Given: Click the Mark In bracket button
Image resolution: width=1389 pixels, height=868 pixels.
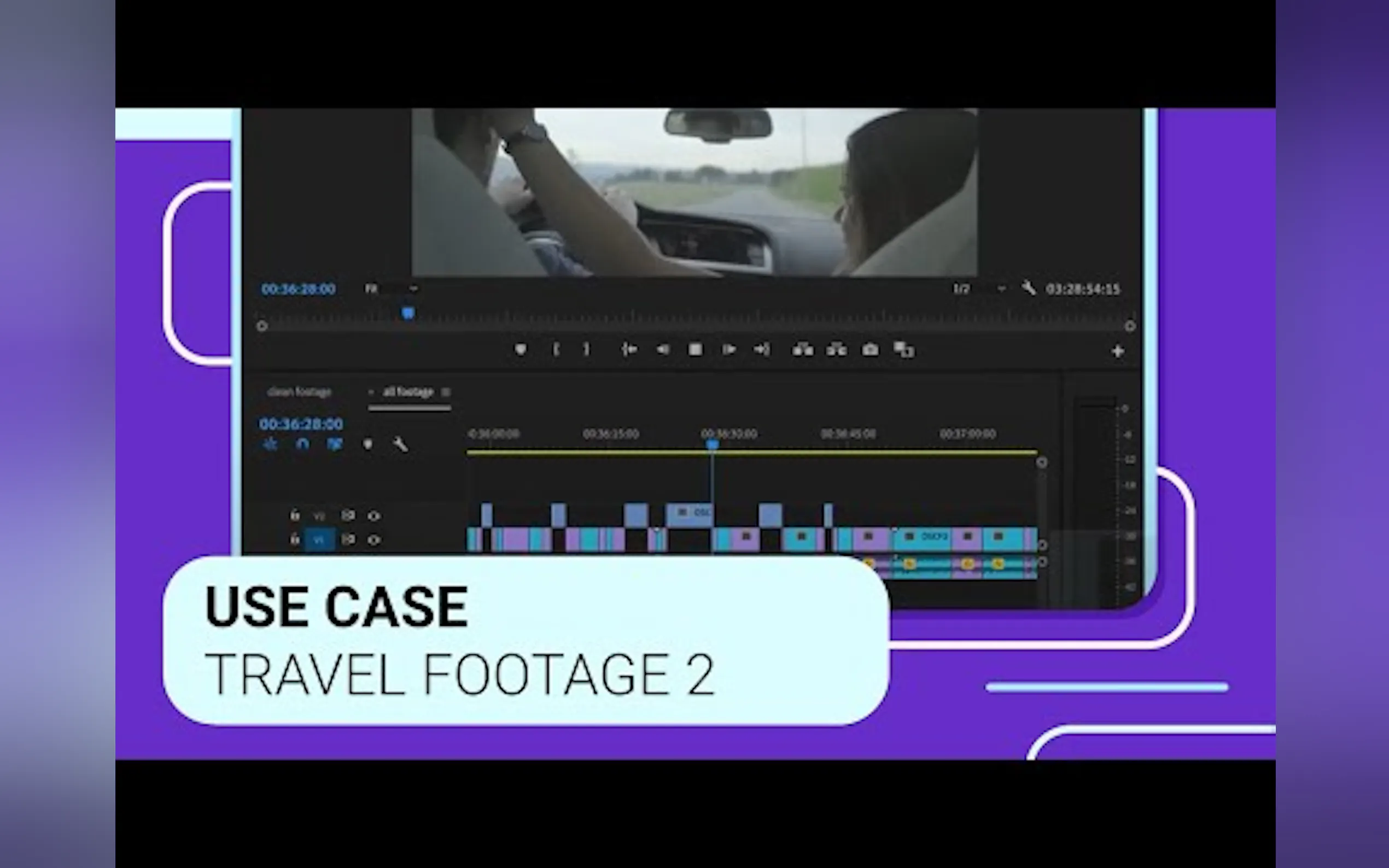Looking at the screenshot, I should point(556,349).
